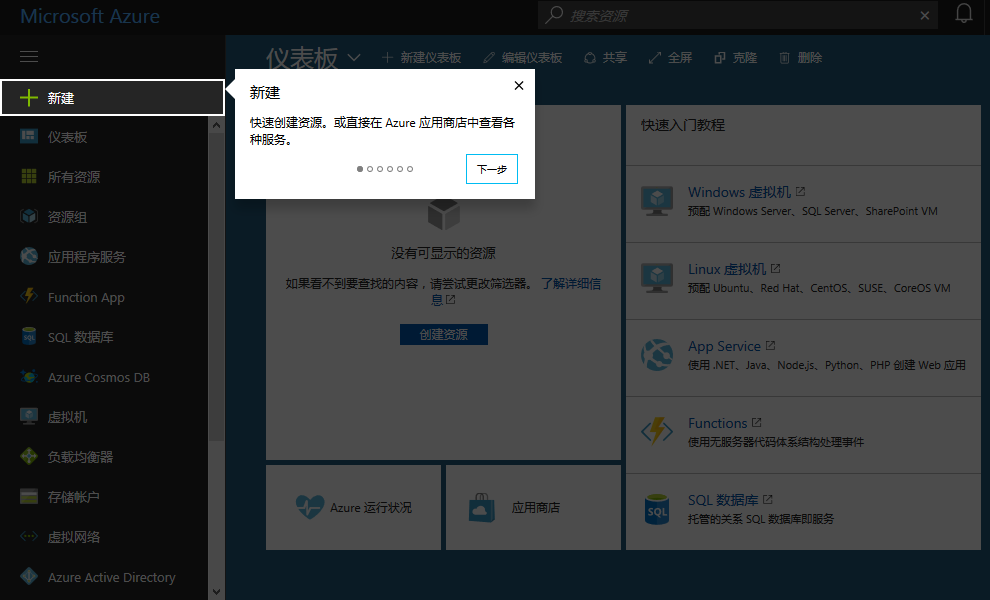Open the Windows 虚拟机 quickstart link
The width and height of the screenshot is (990, 600).
(739, 192)
